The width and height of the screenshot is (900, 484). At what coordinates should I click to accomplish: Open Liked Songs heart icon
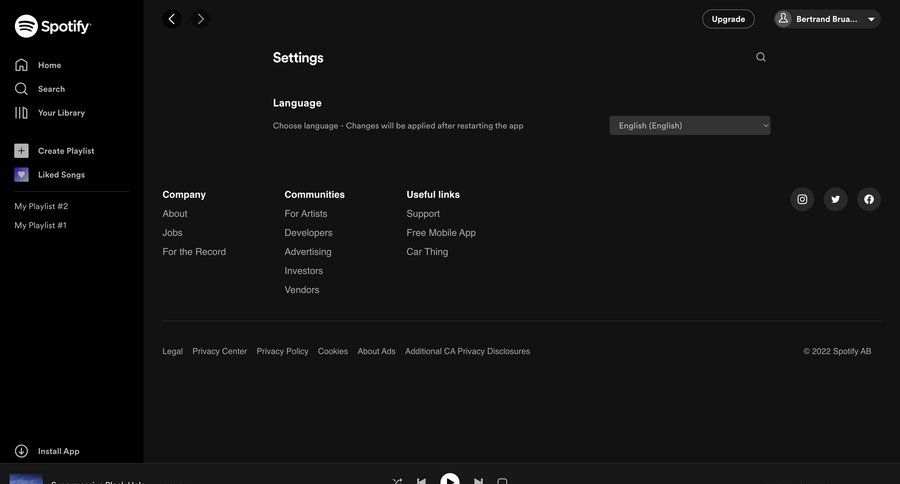coord(21,175)
